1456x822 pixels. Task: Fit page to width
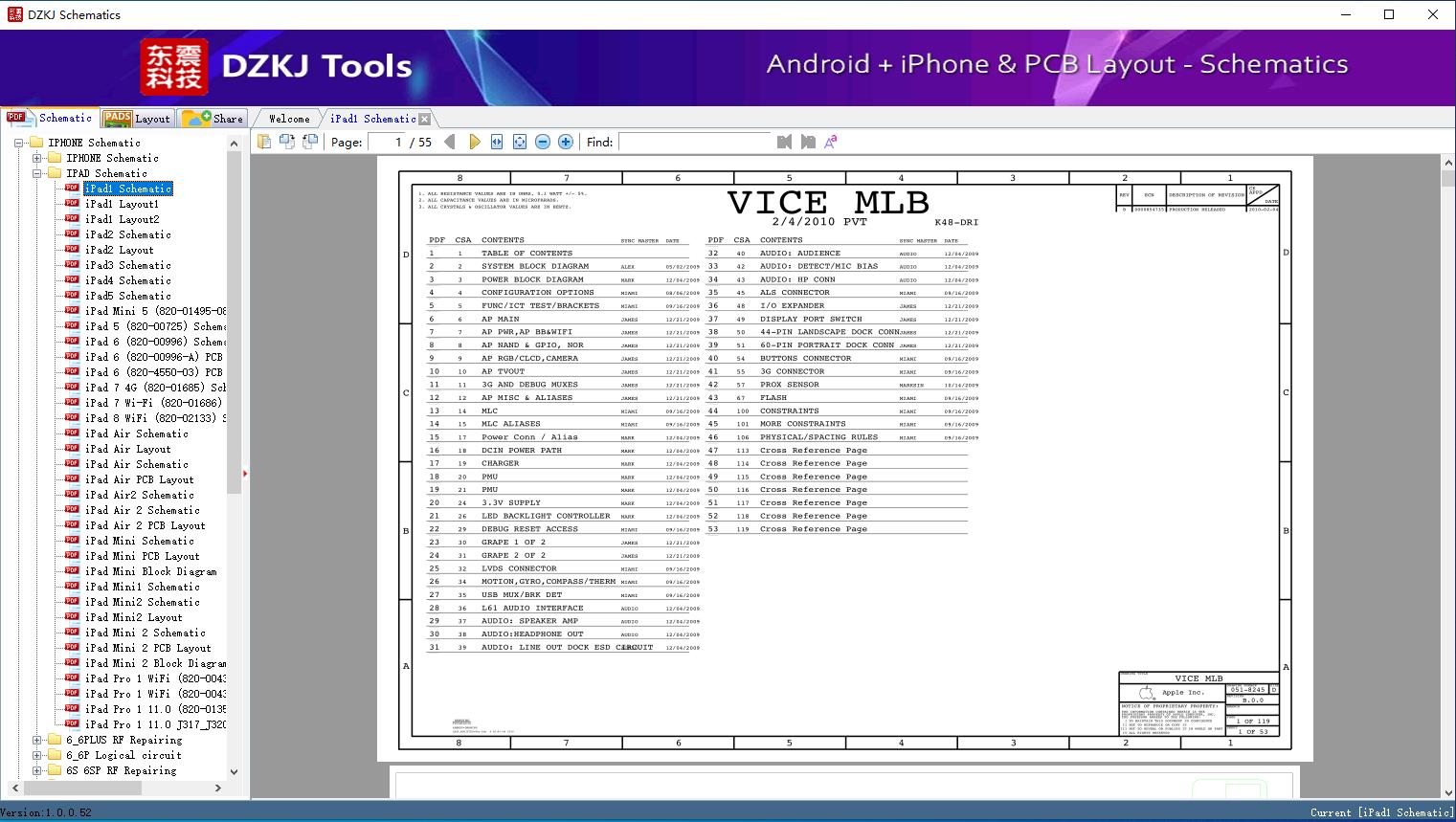(497, 142)
